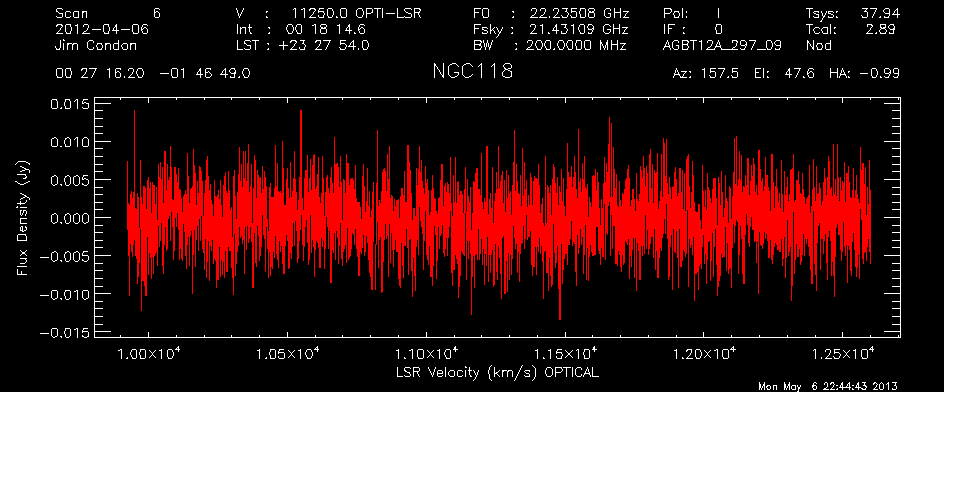
Task: Click the -0.010 y-axis tick label
Action: (64, 294)
